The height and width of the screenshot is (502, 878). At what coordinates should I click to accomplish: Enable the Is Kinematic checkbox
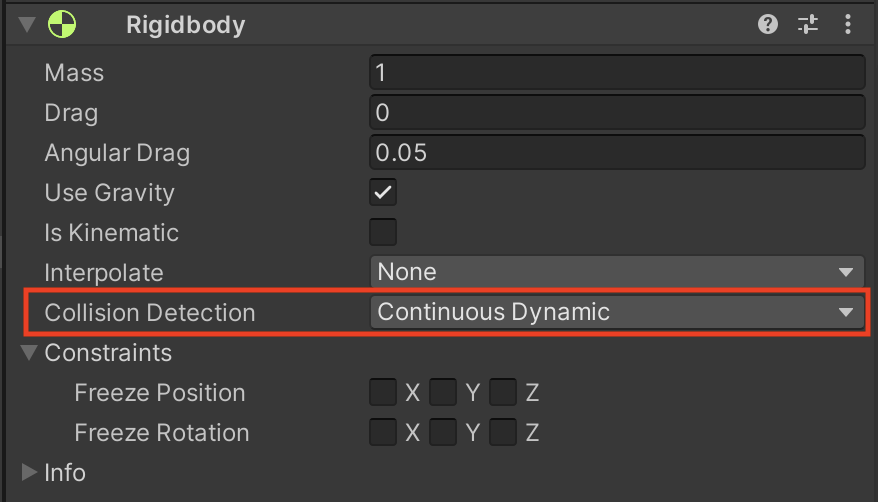[383, 232]
